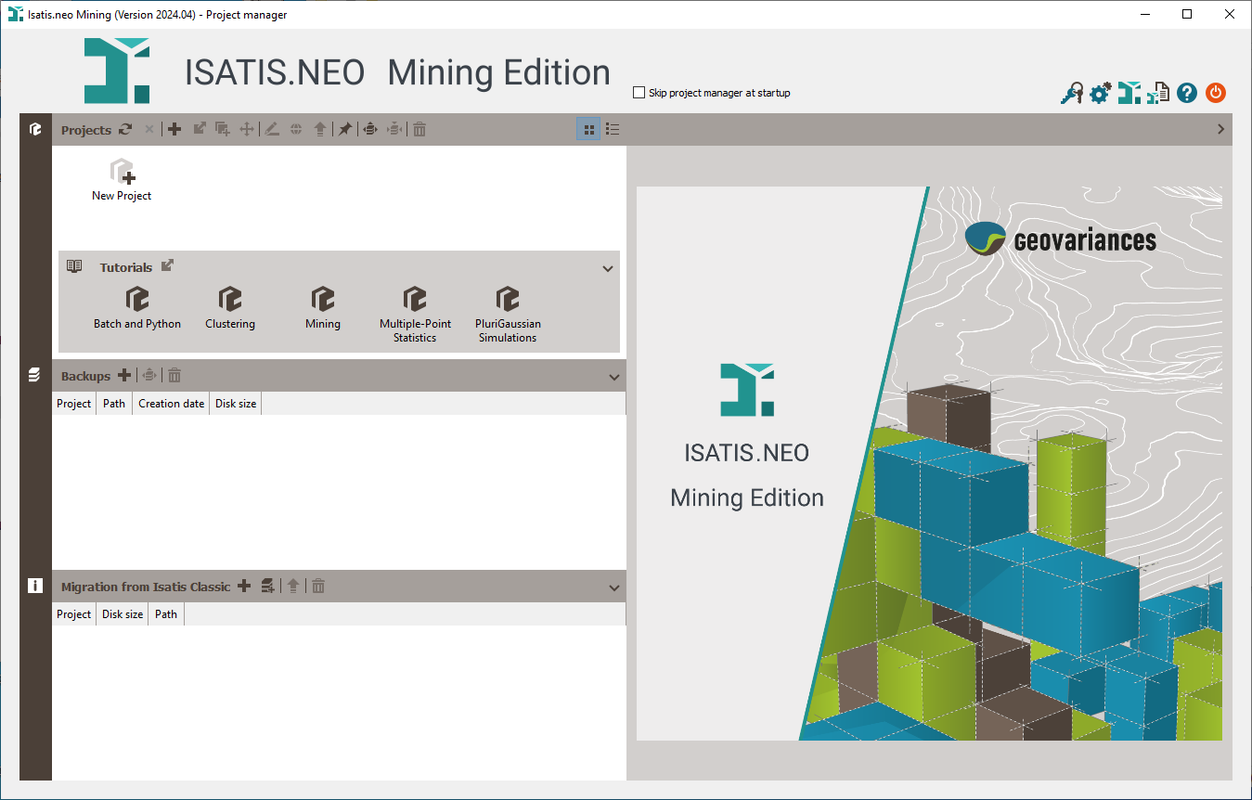
Task: Click Backups table Path column header
Action: [x=114, y=403]
